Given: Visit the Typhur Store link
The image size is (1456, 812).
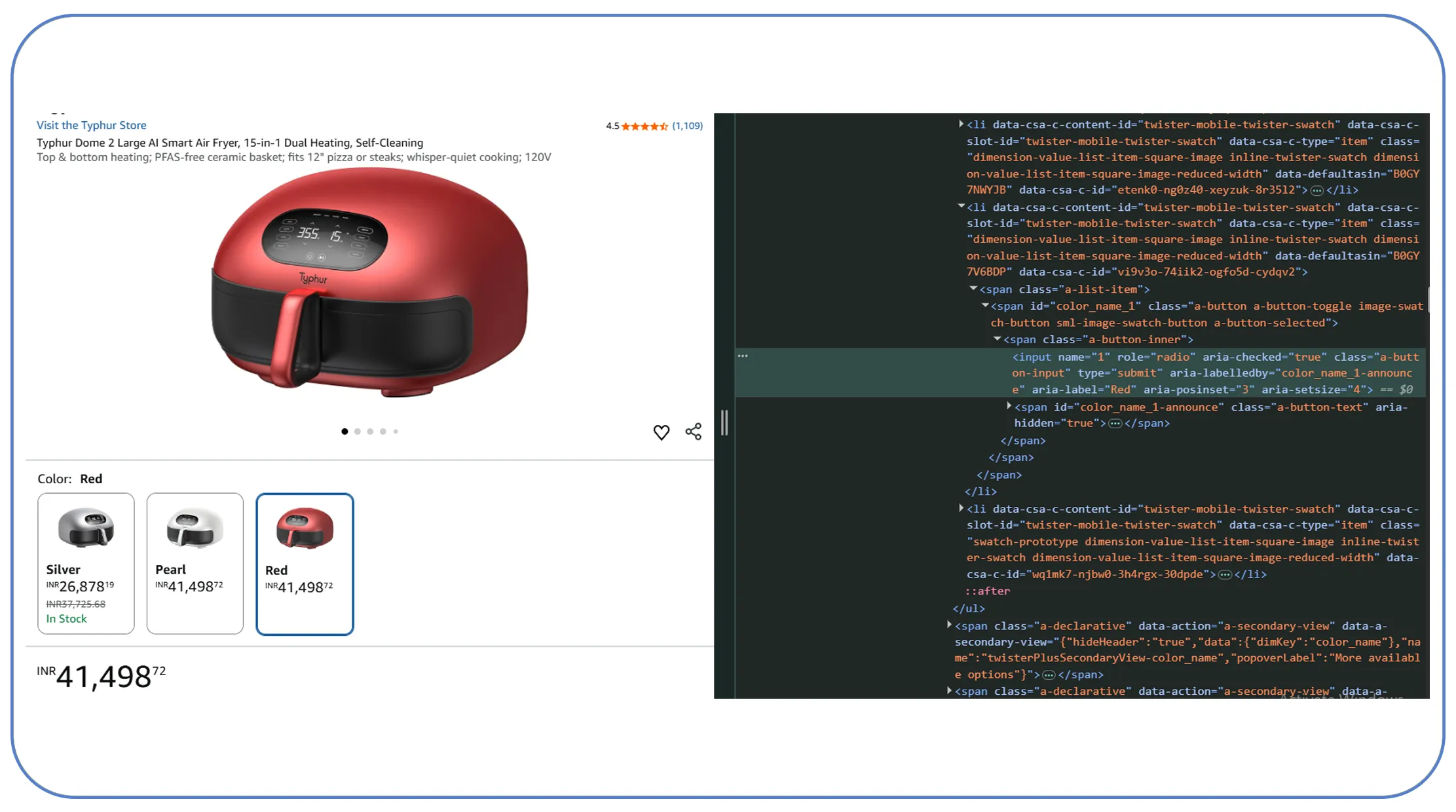Looking at the screenshot, I should [x=92, y=125].
